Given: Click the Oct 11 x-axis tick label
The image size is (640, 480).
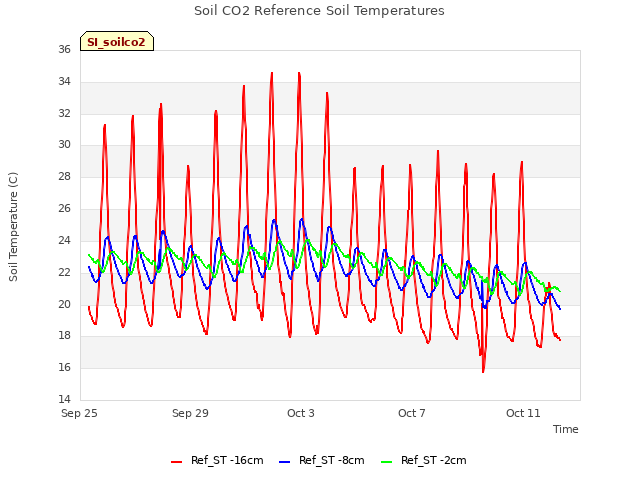Looking at the screenshot, I should click(x=523, y=413).
